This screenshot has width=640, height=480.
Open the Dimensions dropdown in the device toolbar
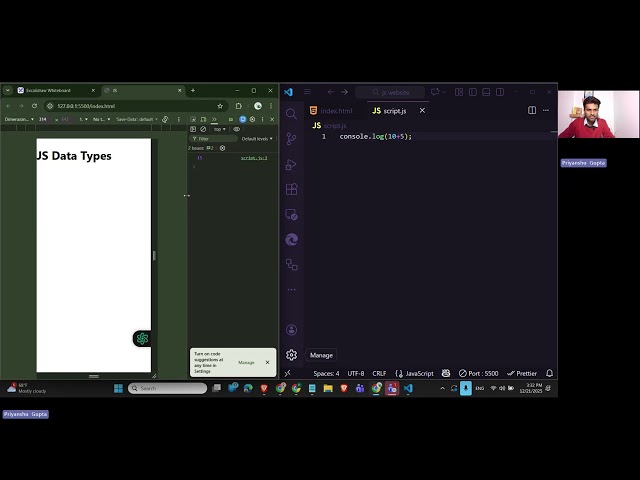19,119
